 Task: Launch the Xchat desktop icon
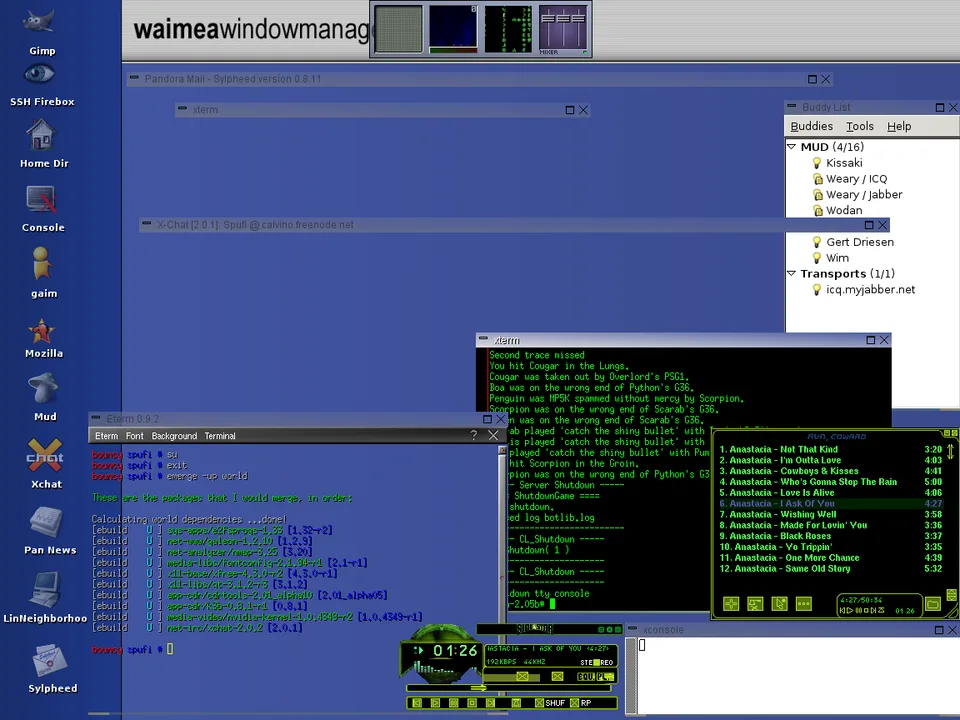[x=45, y=456]
